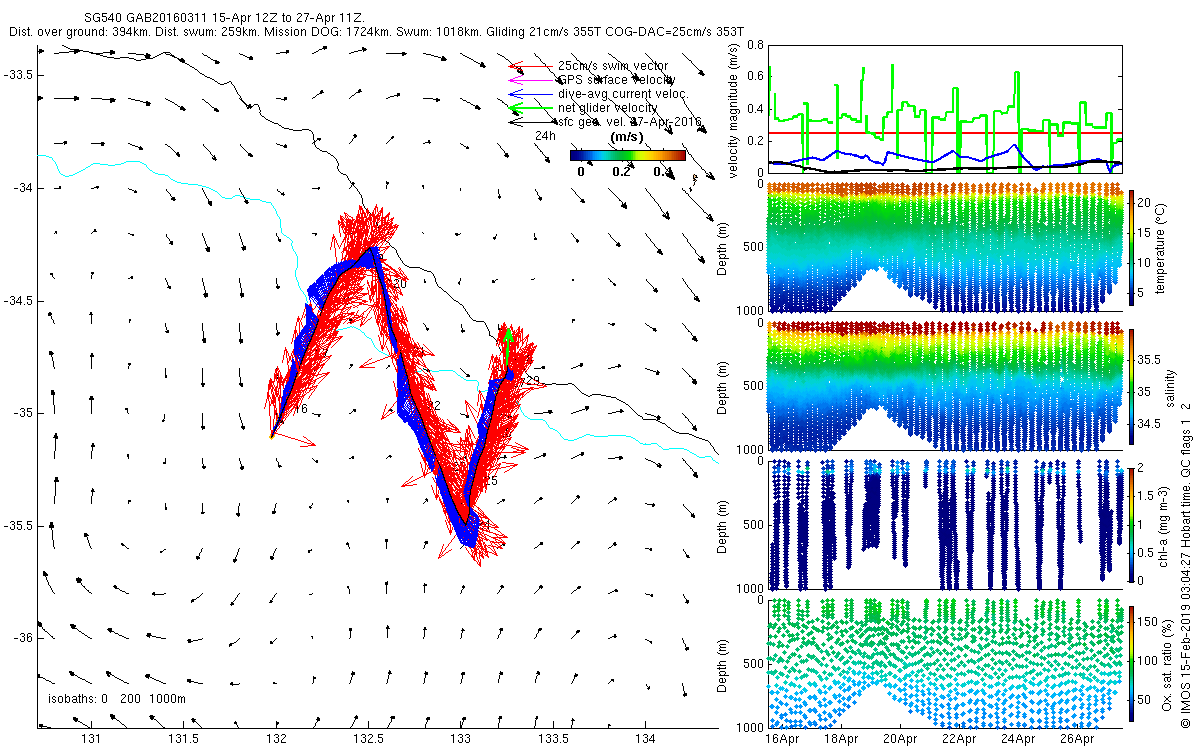Click the 'chl-a (mg m-3)' colorbar label
Screen dimensions: 1200x750
1163,526
